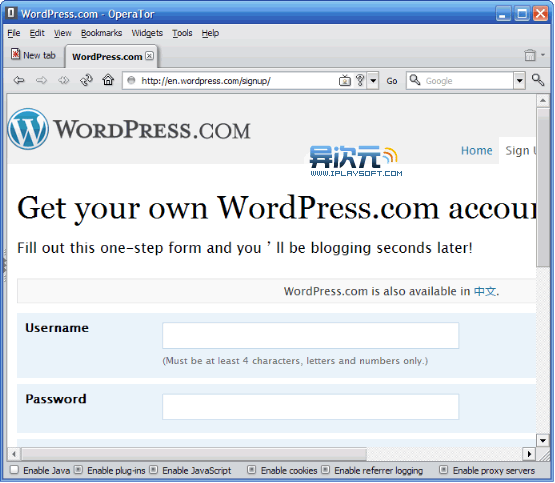Click the vertical scrollbar down arrow
The height and width of the screenshot is (483, 555).
[x=543, y=440]
